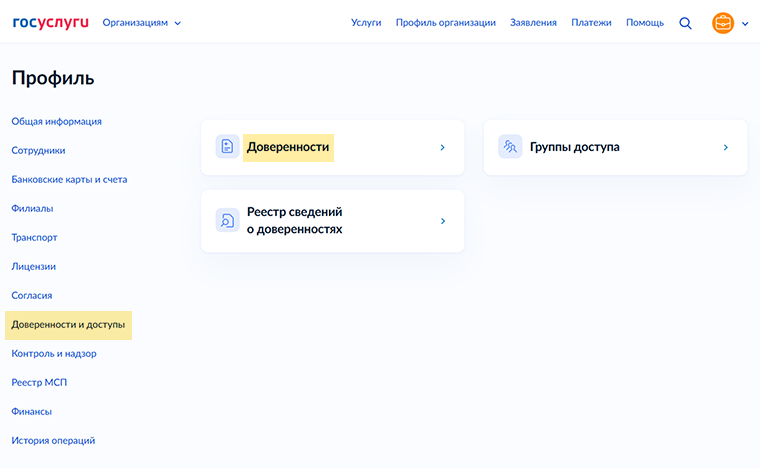The image size is (760, 468).
Task: Open Лицензии in the sidebar
Action: [33, 266]
